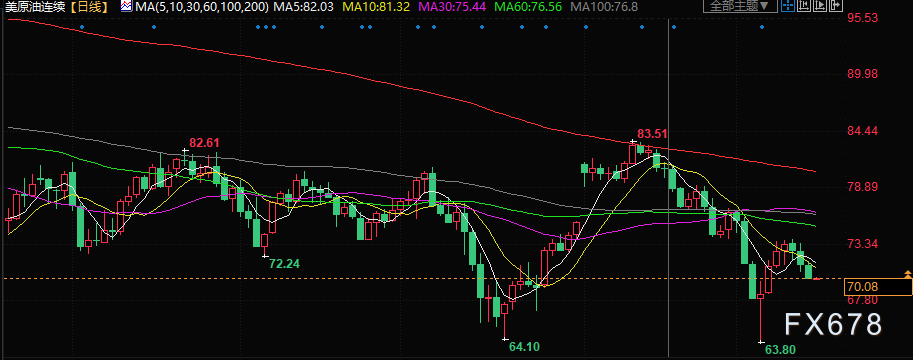Open MA(5,10,30,60,100,200) parameter settings
The width and height of the screenshot is (913, 360).
(x=201, y=7)
